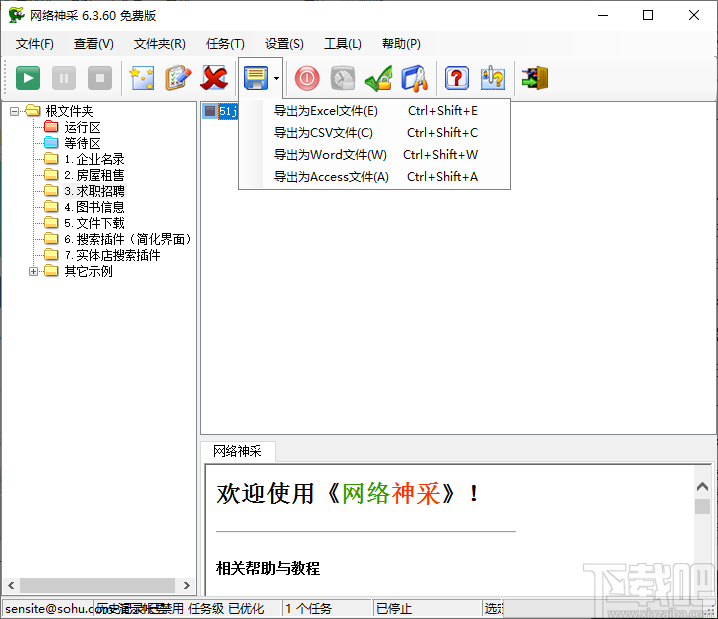Open the 工具(L) menu
The width and height of the screenshot is (718, 619).
343,44
